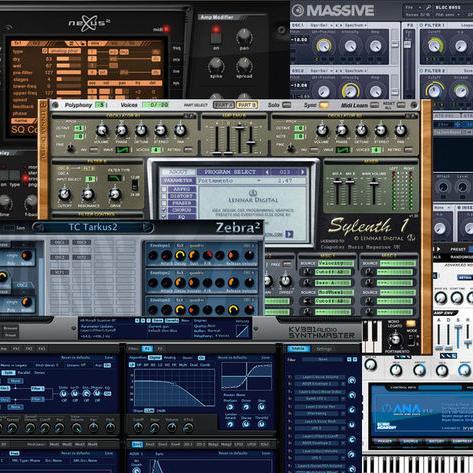Click Envelope1 Sustain knob in Zebra2
The height and width of the screenshot is (473, 473).
[193, 256]
